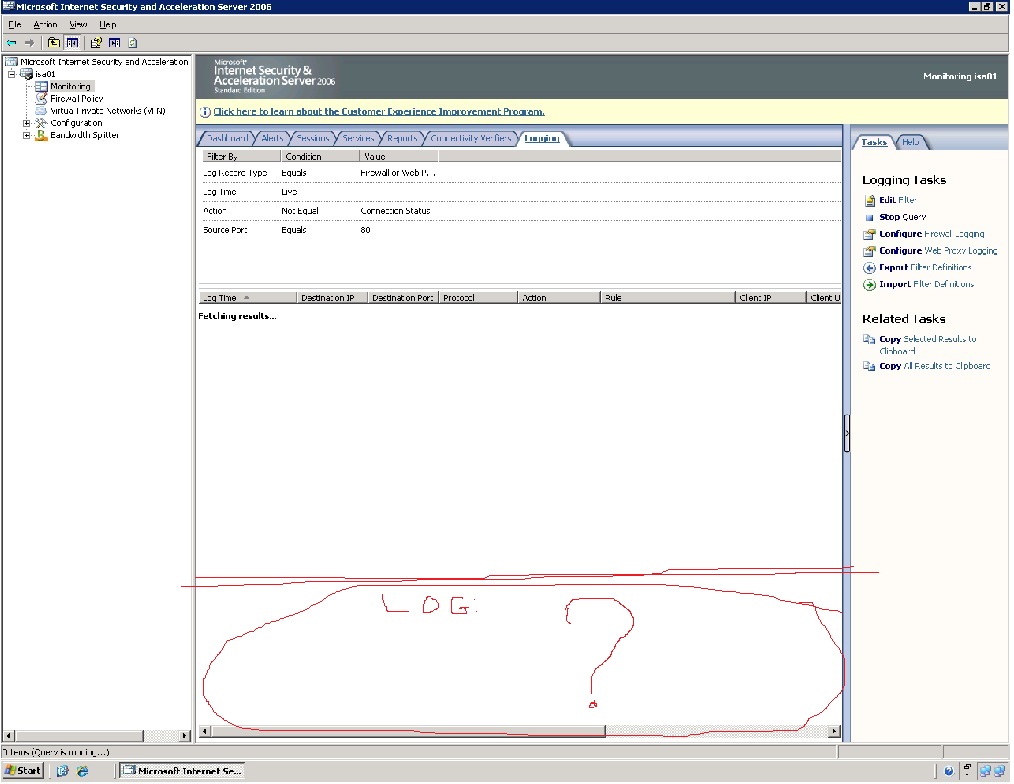This screenshot has height=784, width=1014.
Task: Click the Import Filter Definitions arrow icon
Action: click(870, 285)
